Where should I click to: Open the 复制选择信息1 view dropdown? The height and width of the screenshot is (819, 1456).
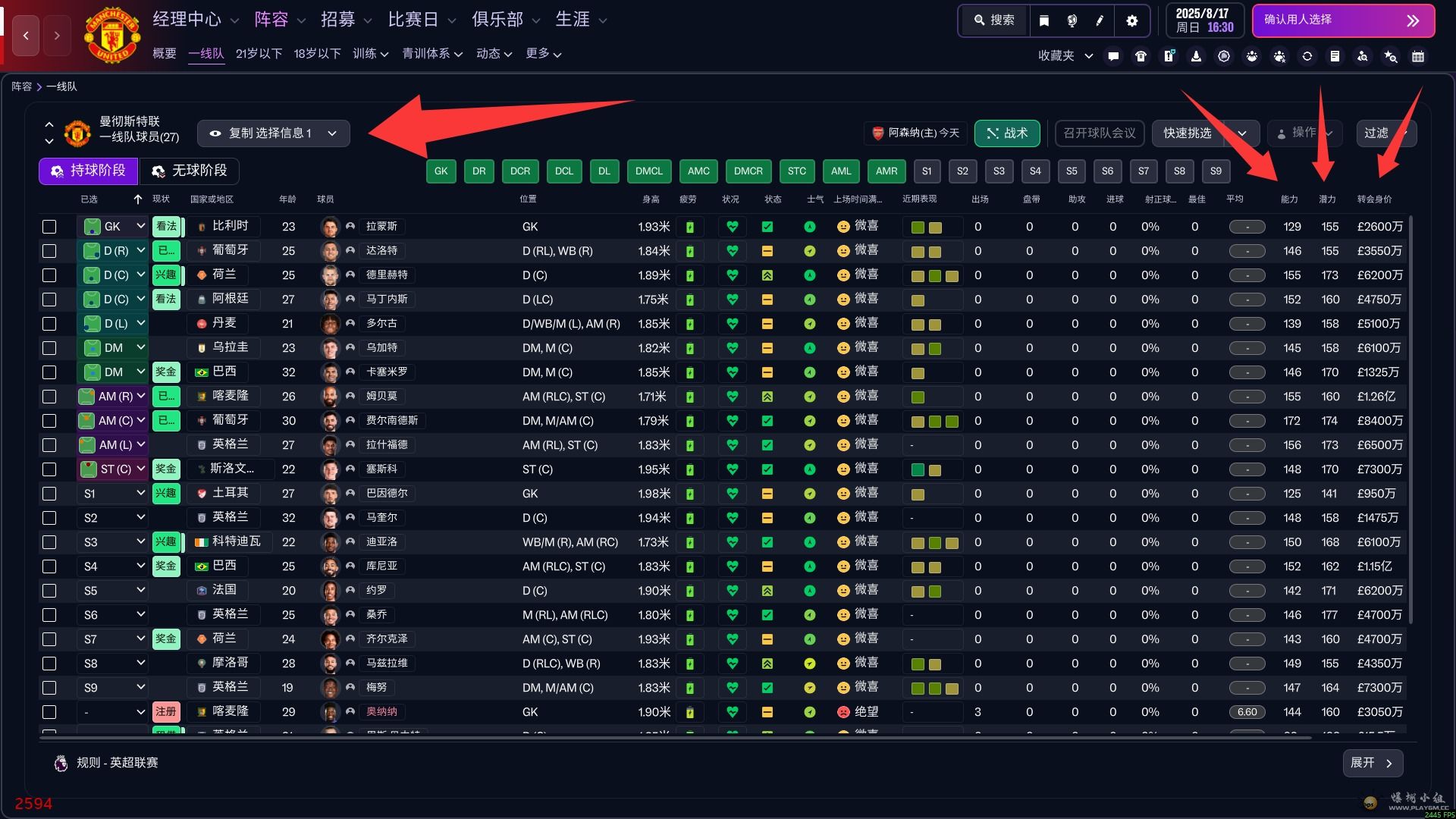click(274, 133)
